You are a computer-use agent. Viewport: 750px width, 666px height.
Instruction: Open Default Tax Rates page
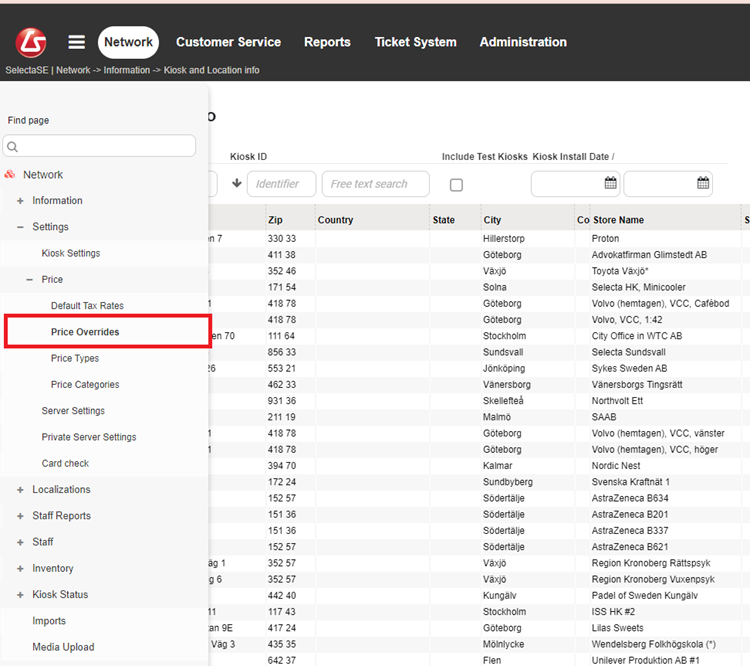pos(87,306)
